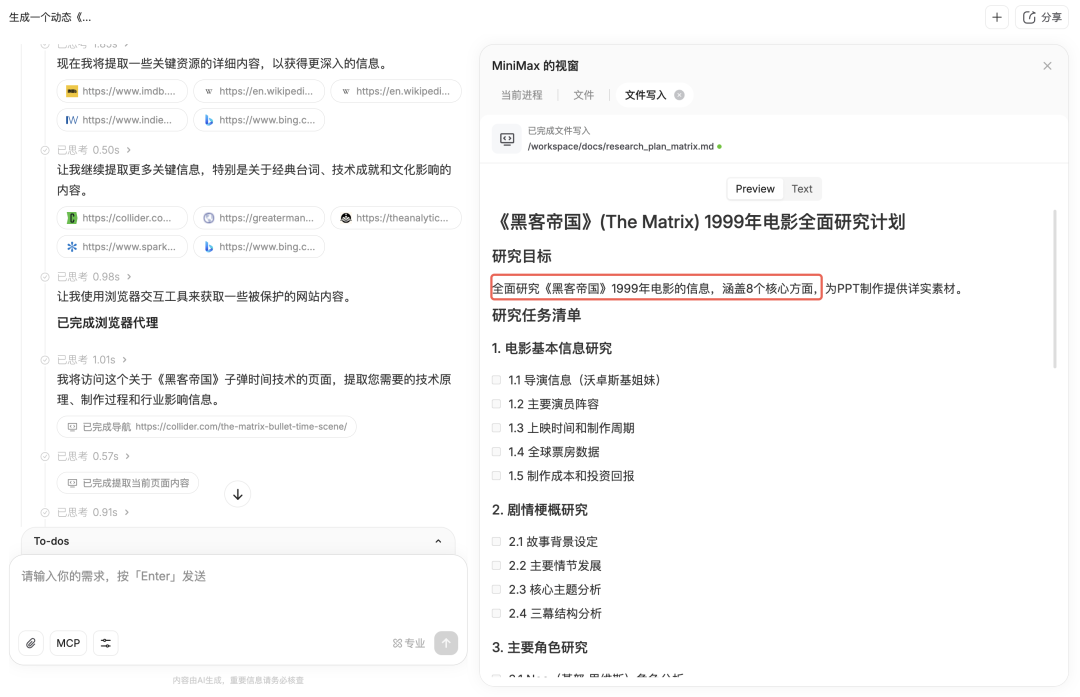Switch to the Text view tab
Screen dimensions: 1080x697
(801, 188)
